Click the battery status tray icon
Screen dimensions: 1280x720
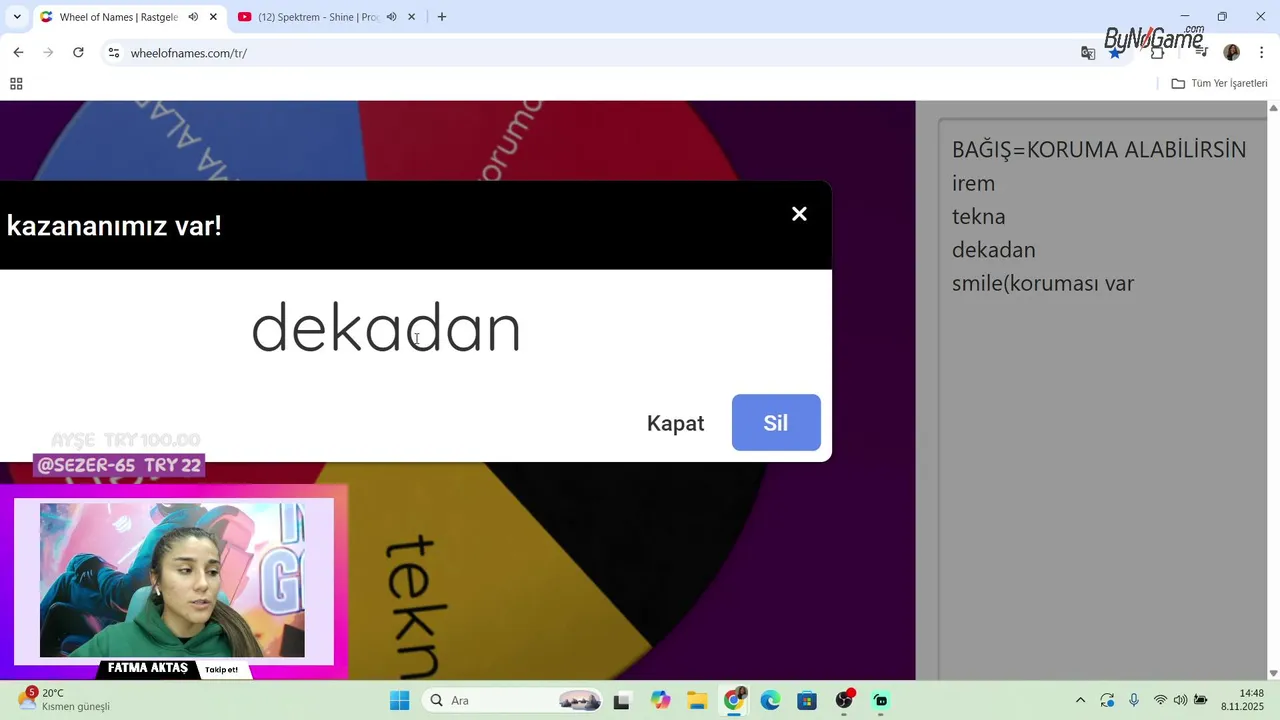(1201, 700)
